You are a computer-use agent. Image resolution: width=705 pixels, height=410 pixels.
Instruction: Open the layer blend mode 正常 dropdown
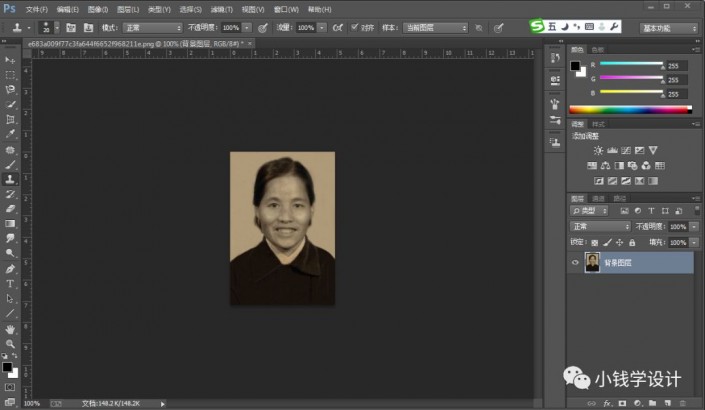click(x=600, y=226)
